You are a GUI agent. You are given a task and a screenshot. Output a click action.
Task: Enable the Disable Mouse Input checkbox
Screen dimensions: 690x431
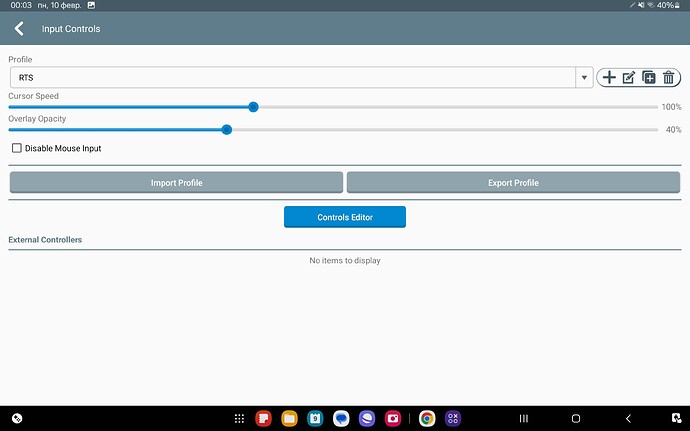coord(17,148)
